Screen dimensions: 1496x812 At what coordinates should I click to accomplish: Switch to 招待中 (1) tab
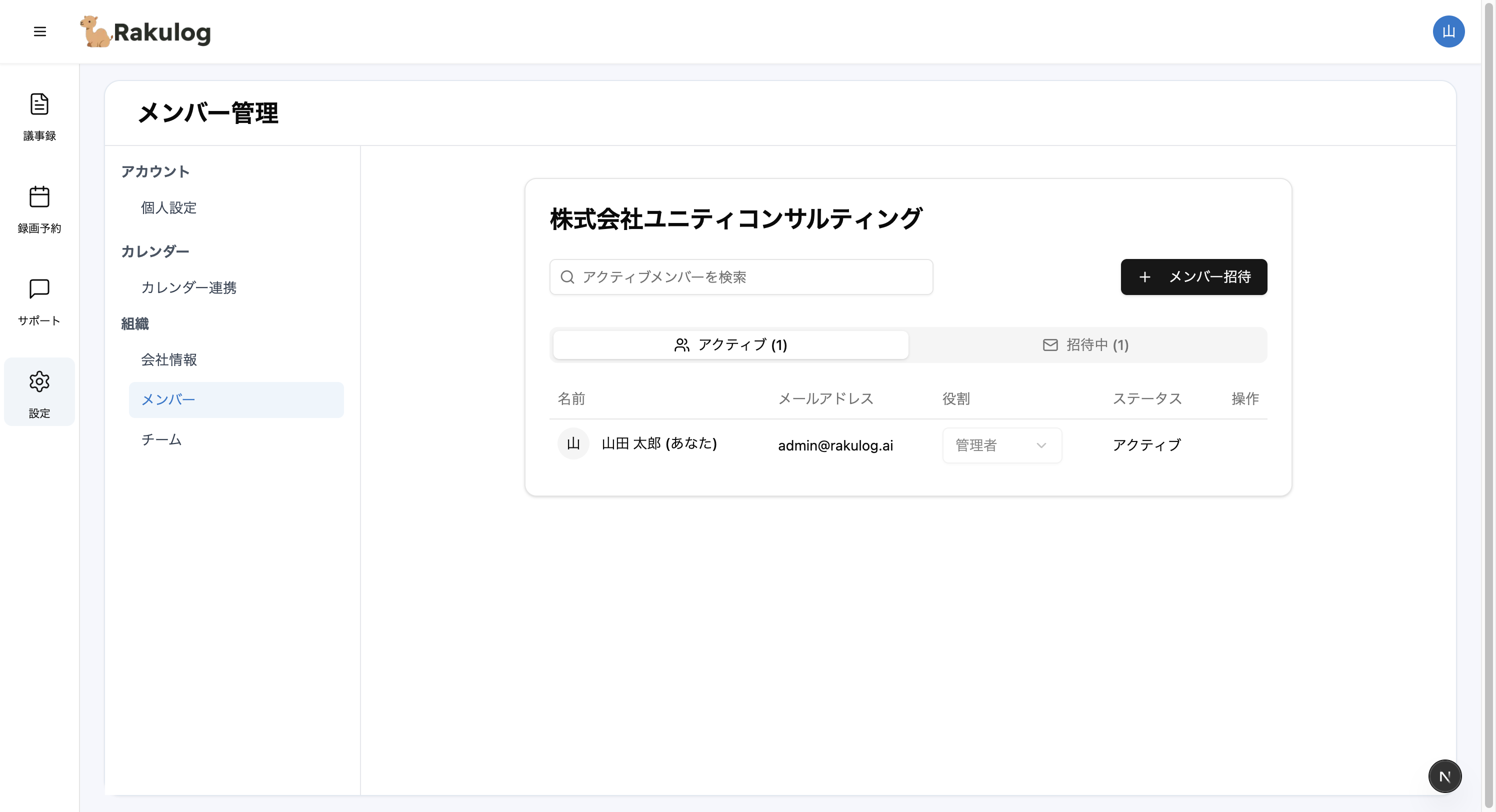click(x=1086, y=345)
